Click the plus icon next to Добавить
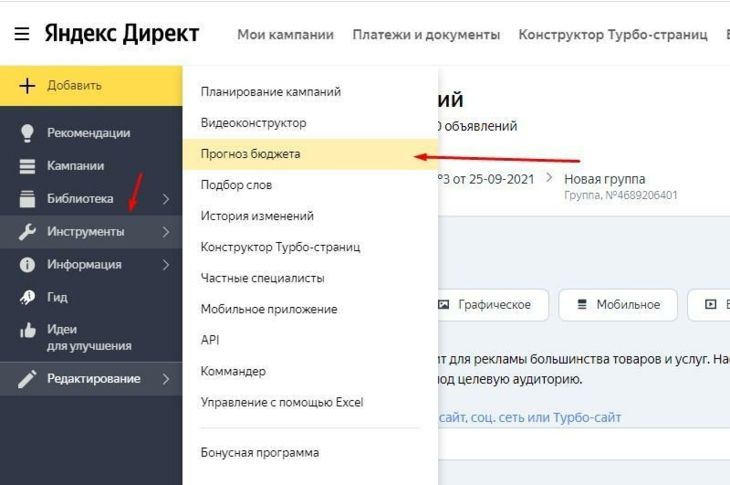 coord(27,86)
